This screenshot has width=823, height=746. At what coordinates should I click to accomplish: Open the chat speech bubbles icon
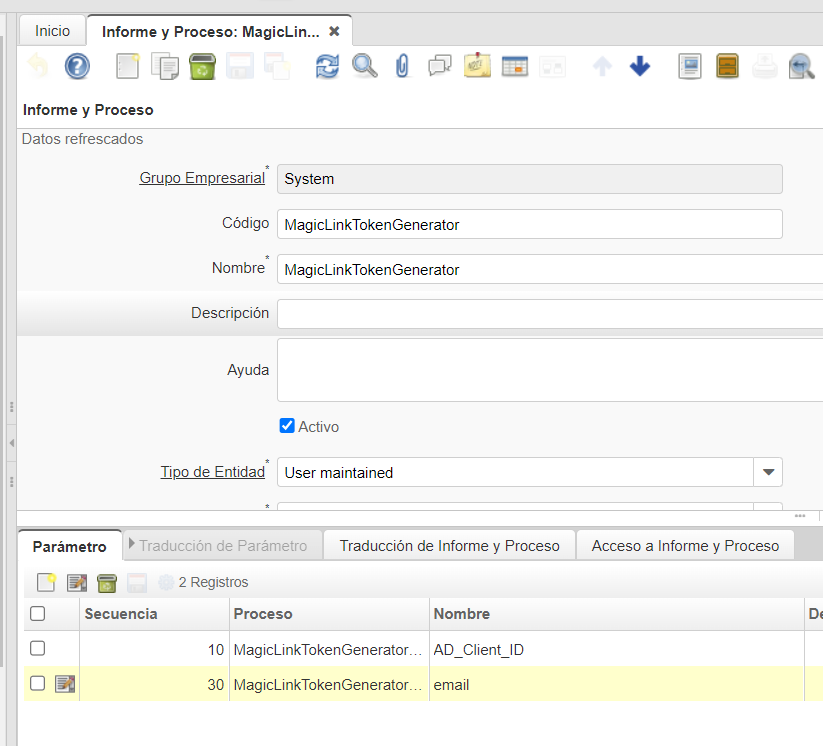click(440, 67)
